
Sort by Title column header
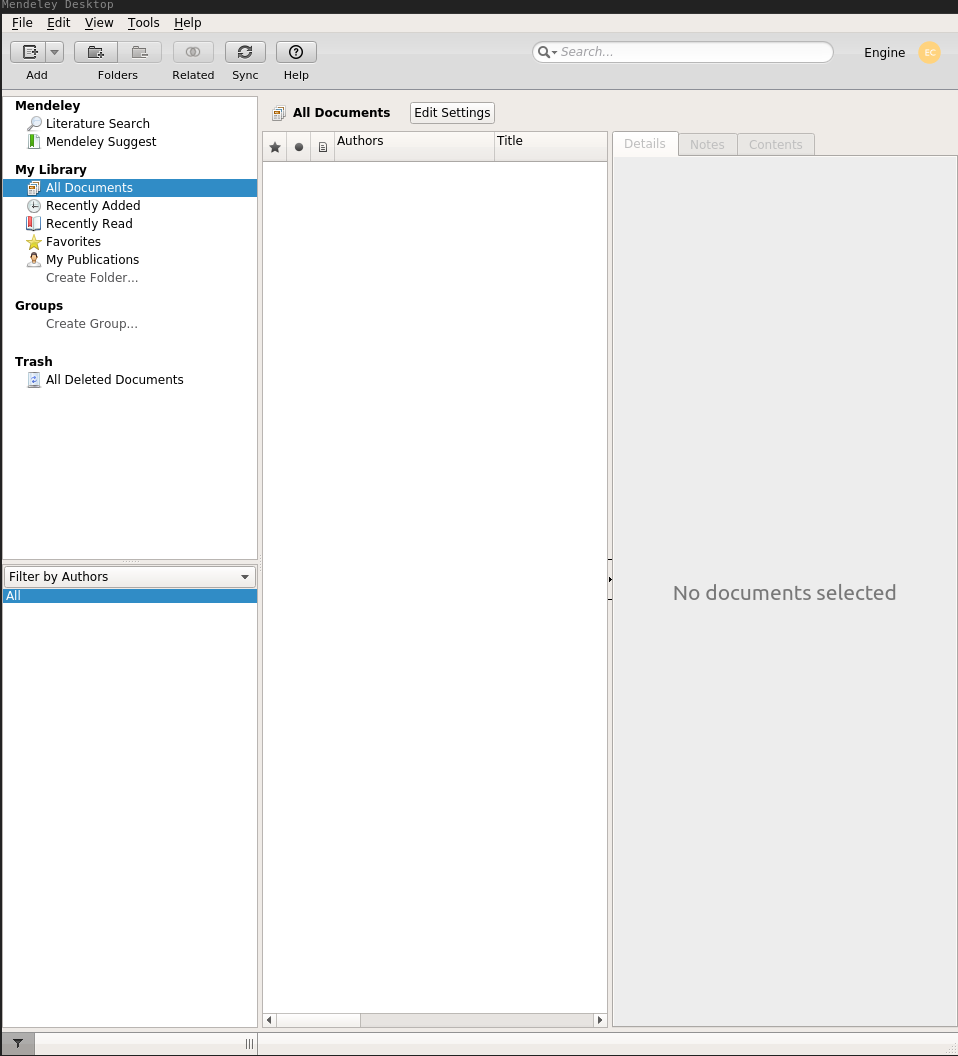[x=550, y=146]
